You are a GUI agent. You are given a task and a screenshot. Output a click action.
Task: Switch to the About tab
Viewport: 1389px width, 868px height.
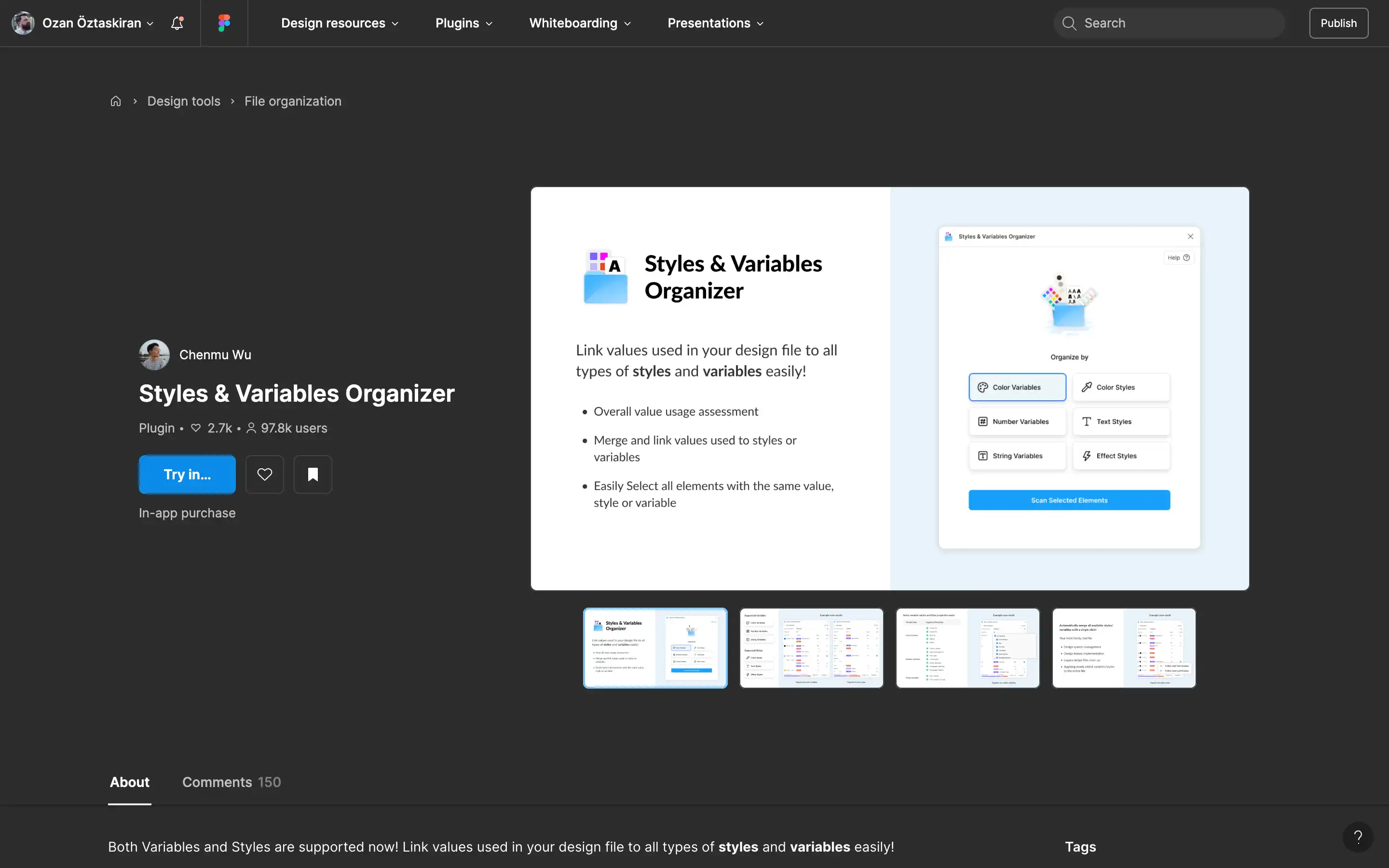point(130,783)
